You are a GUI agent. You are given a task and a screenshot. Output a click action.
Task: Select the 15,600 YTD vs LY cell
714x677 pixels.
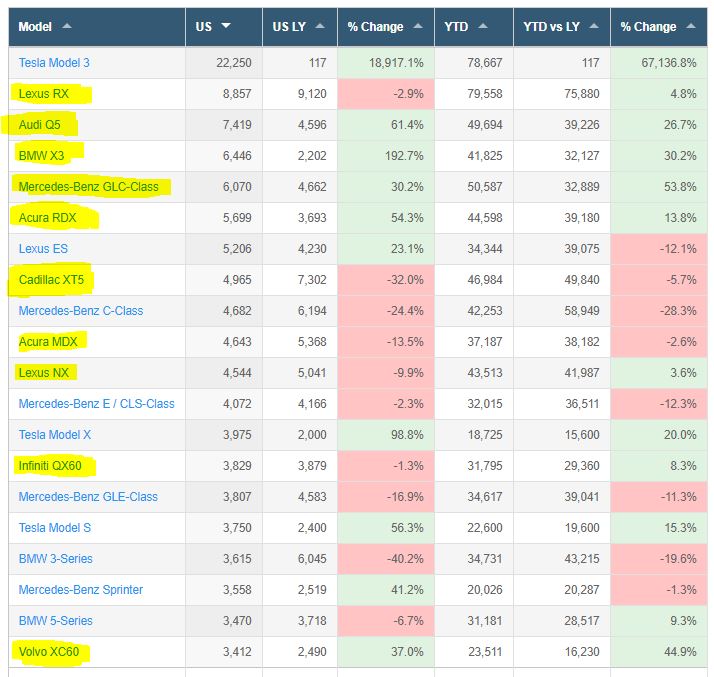tap(562, 434)
